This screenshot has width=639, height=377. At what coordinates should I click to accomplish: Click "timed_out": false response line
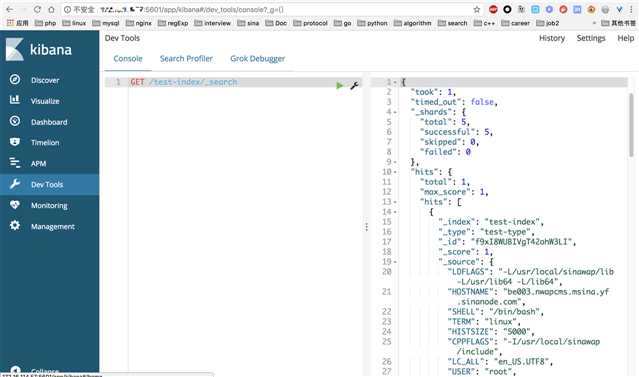454,102
